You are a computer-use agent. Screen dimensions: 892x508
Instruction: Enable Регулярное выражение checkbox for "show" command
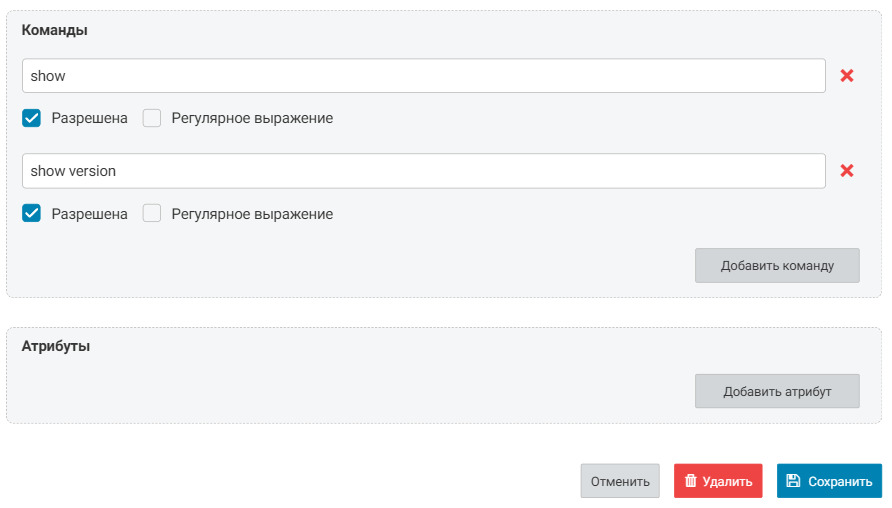click(152, 118)
